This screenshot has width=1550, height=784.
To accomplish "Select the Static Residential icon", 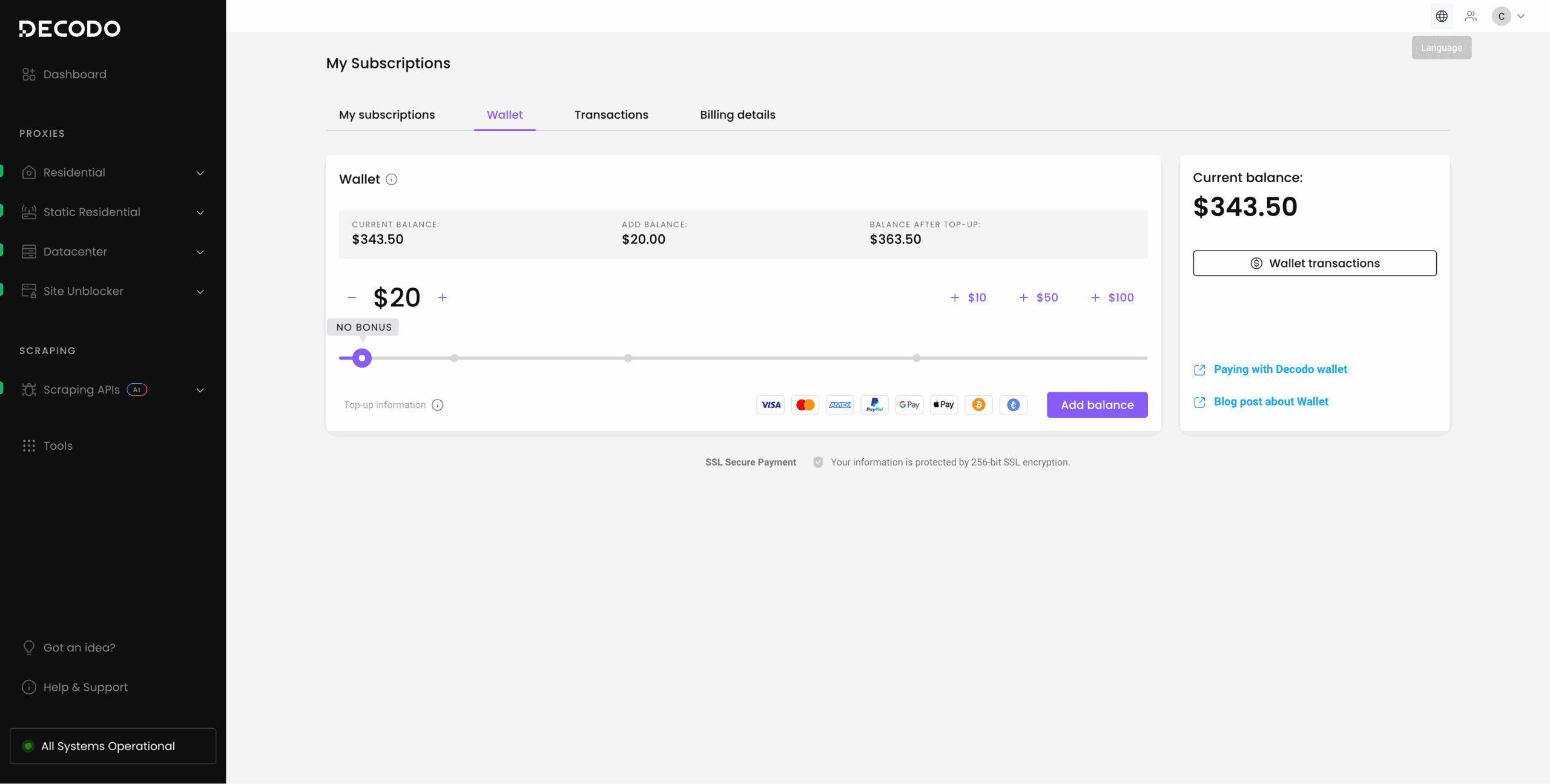I will coord(29,212).
